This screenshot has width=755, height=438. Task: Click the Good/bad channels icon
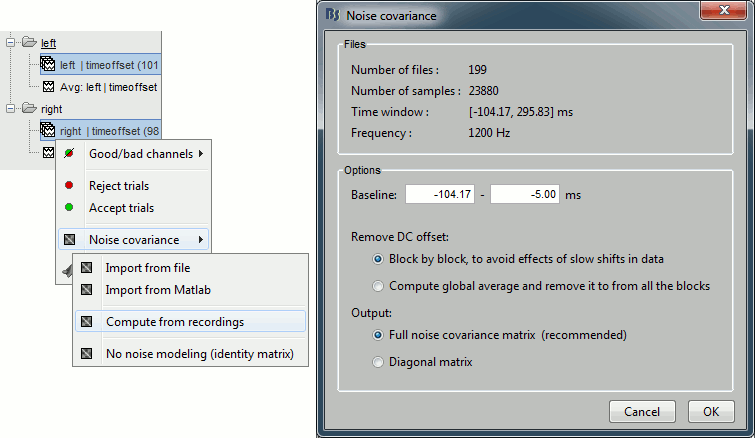pos(68,154)
